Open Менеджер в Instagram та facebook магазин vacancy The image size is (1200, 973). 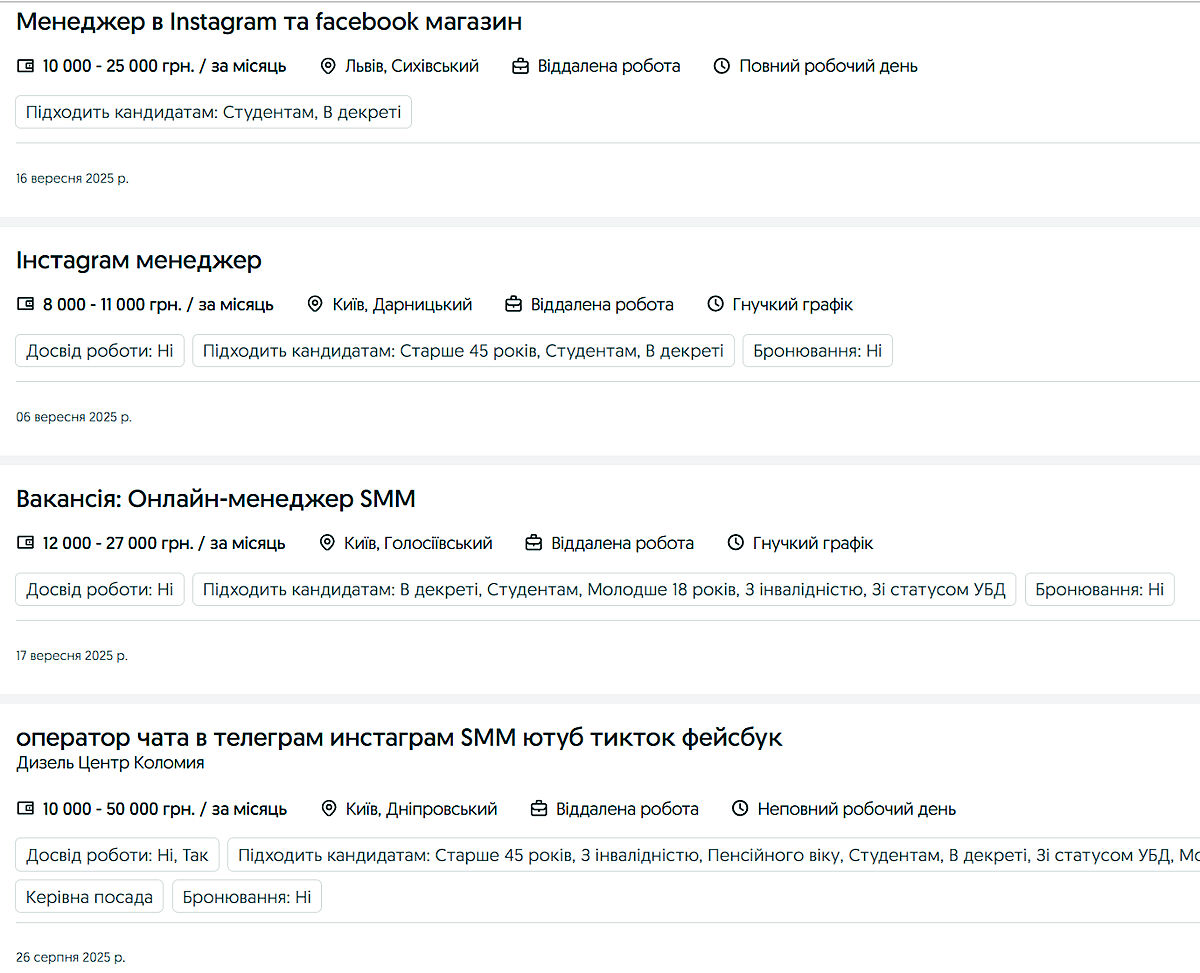point(269,21)
